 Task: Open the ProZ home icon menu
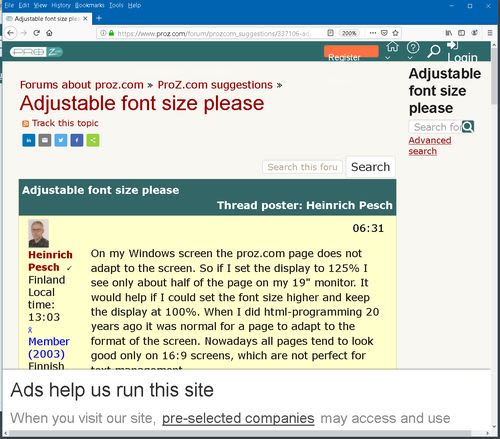(x=392, y=47)
